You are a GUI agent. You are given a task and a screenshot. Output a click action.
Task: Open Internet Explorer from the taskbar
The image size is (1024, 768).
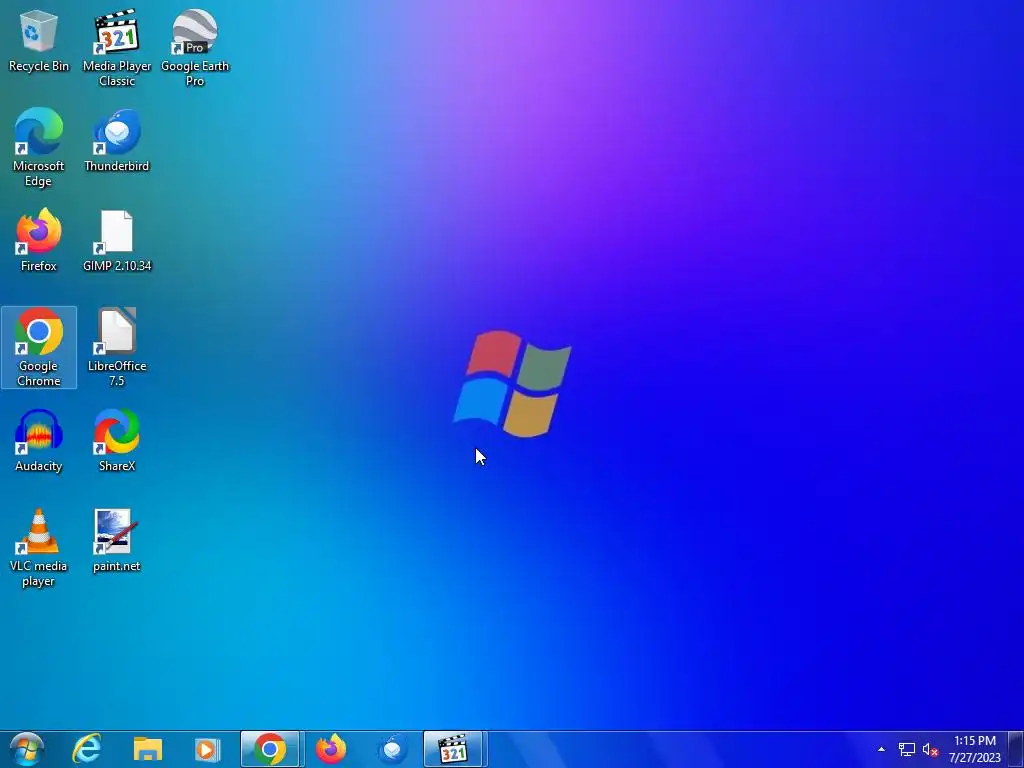tap(87, 749)
